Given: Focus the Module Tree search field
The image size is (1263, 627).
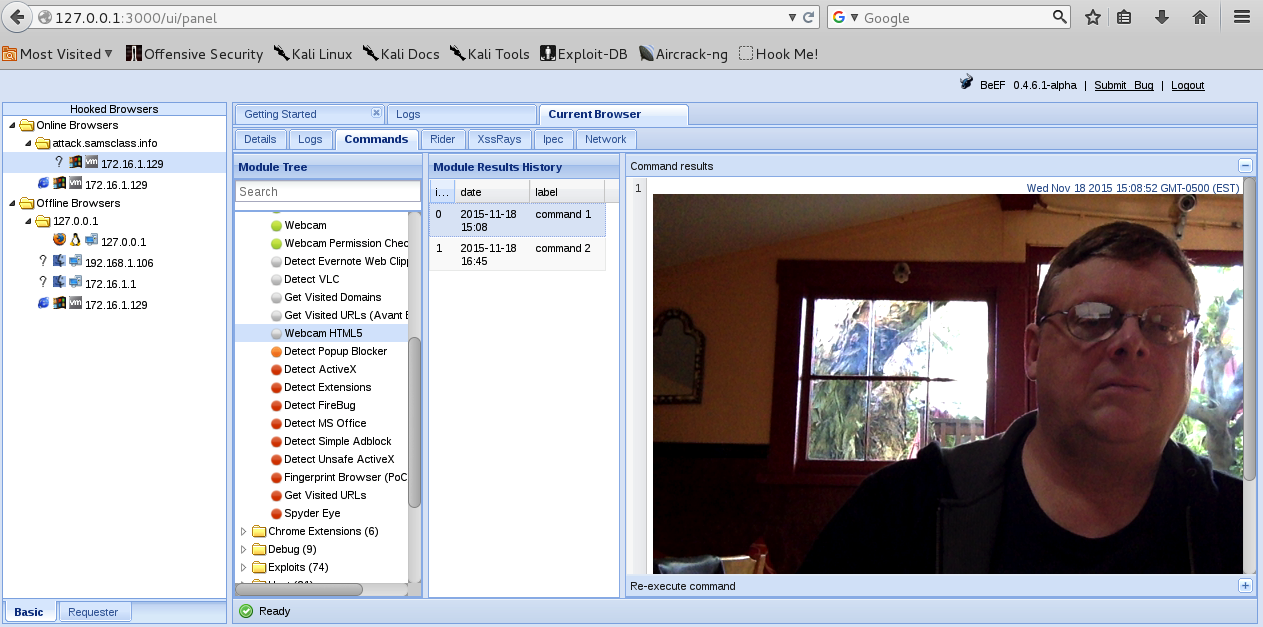Looking at the screenshot, I should click(x=328, y=191).
